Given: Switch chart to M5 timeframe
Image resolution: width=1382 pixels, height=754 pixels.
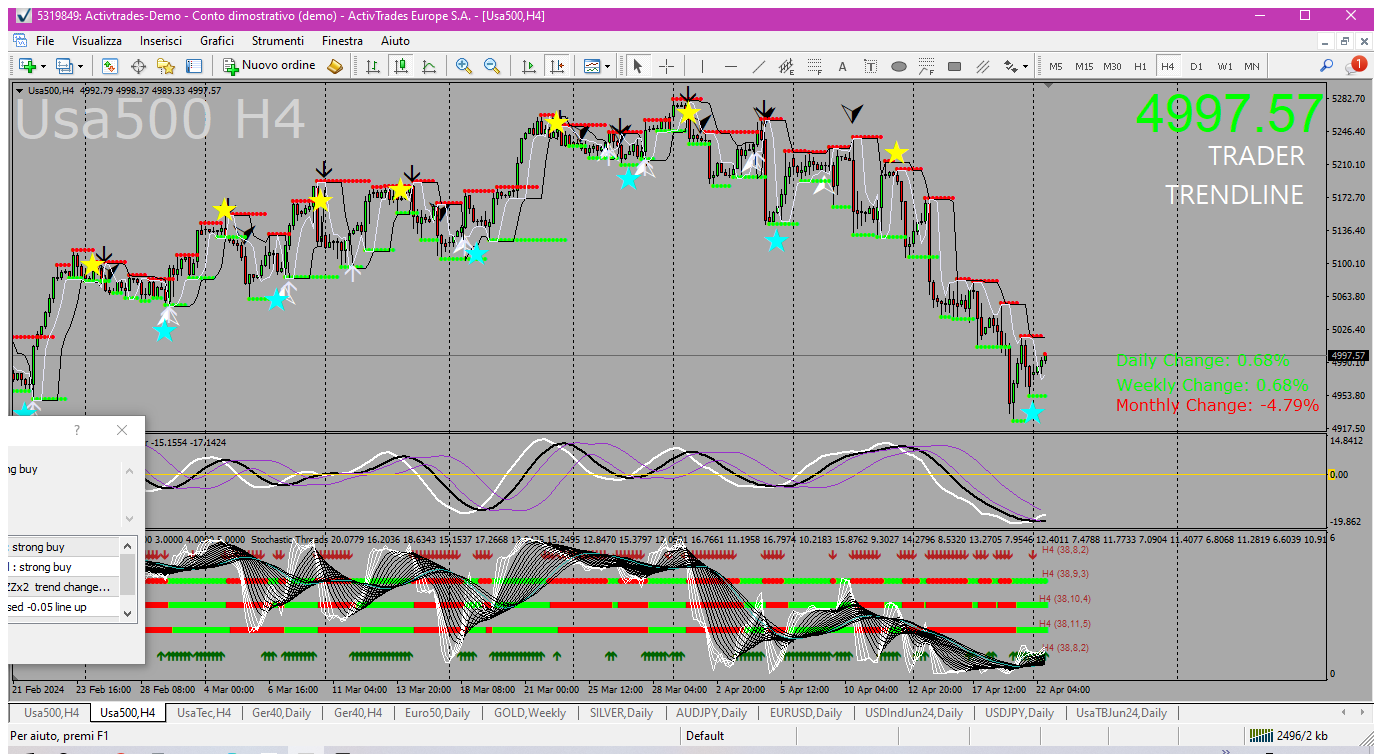Looking at the screenshot, I should pos(1056,66).
